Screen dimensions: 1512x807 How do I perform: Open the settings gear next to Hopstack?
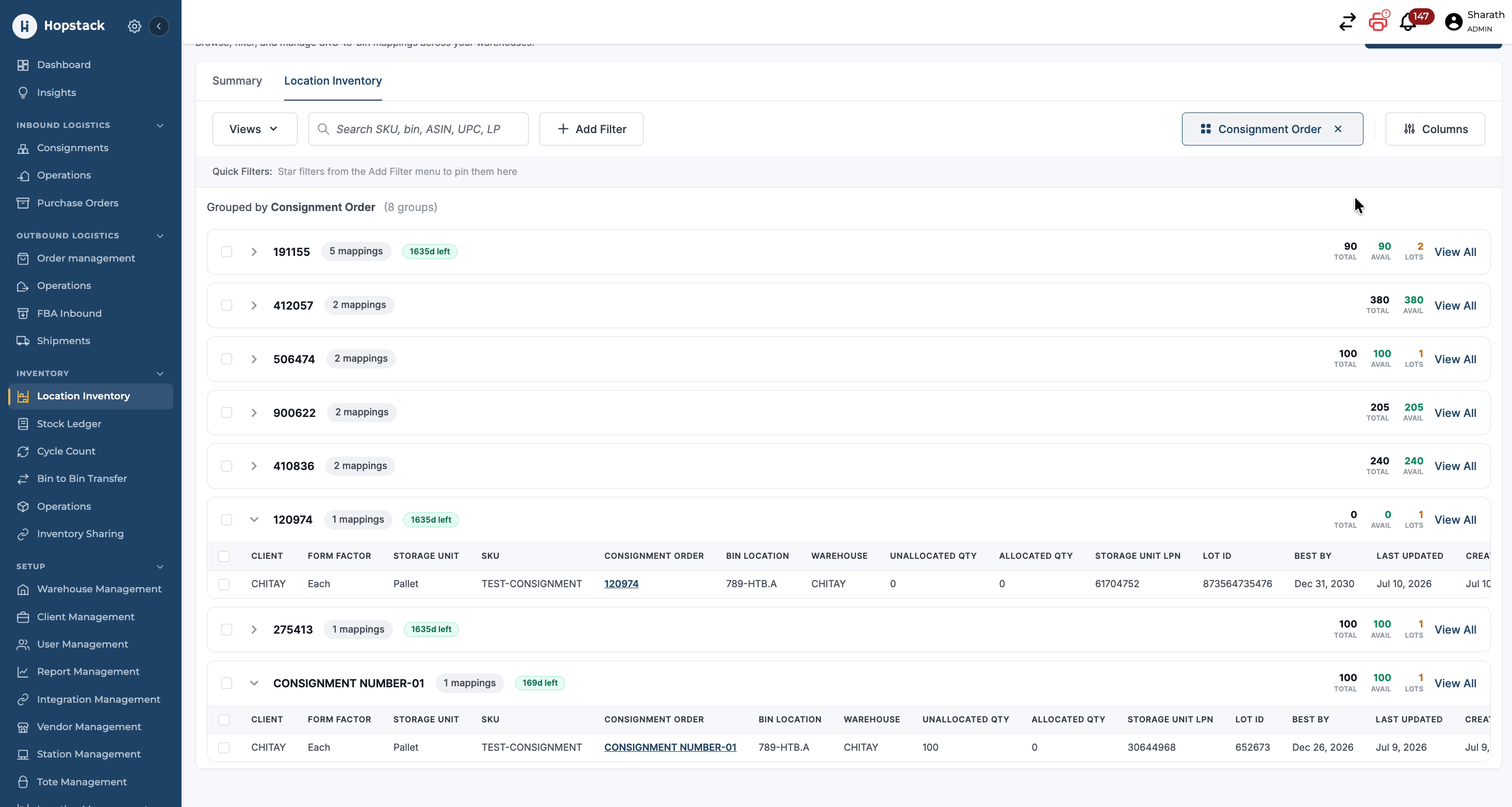pos(135,26)
